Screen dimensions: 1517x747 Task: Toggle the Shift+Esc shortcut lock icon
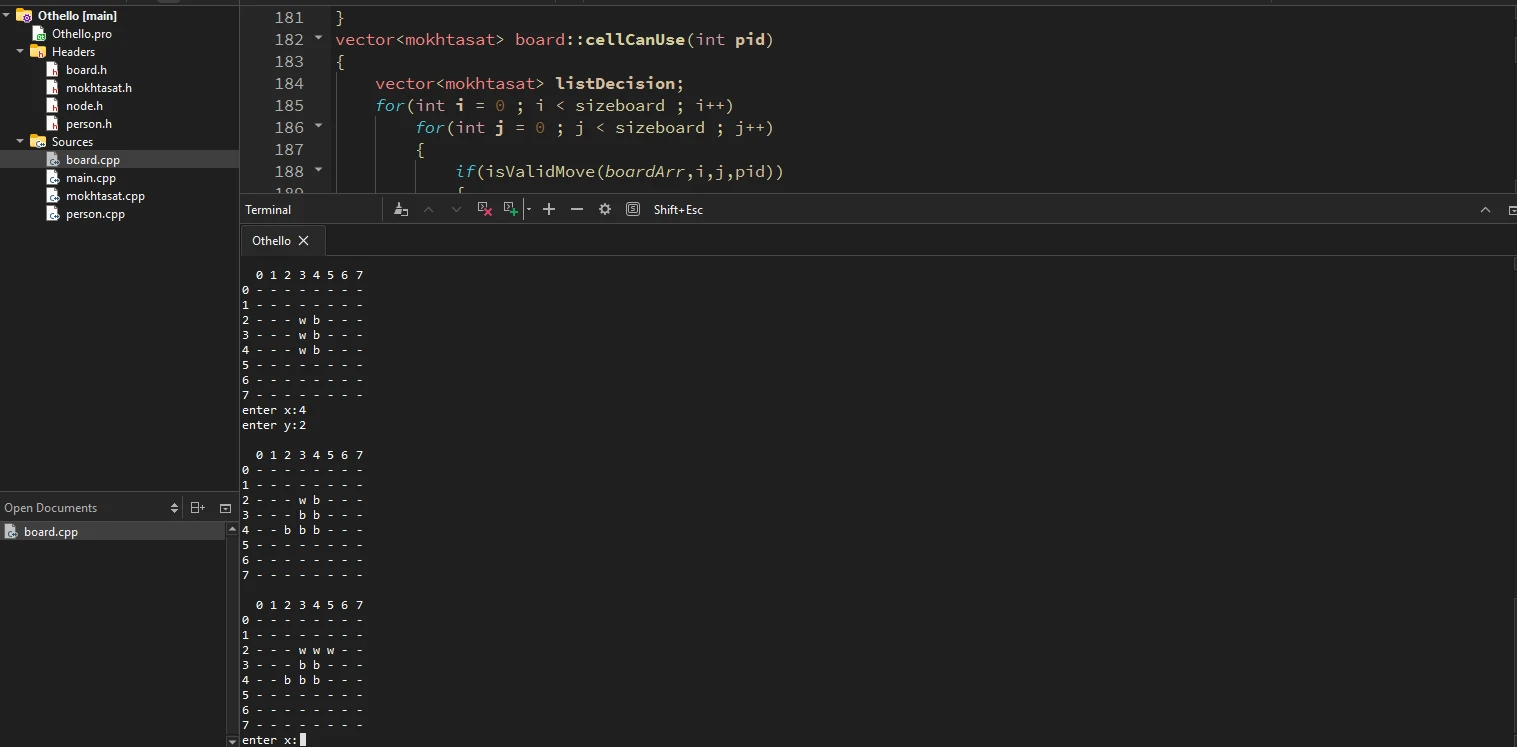633,209
